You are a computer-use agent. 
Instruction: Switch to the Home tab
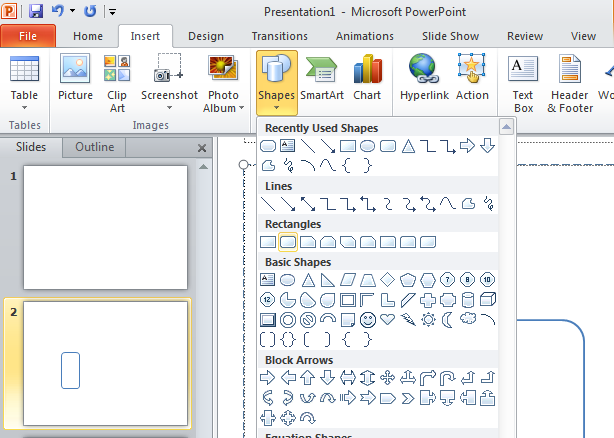88,36
